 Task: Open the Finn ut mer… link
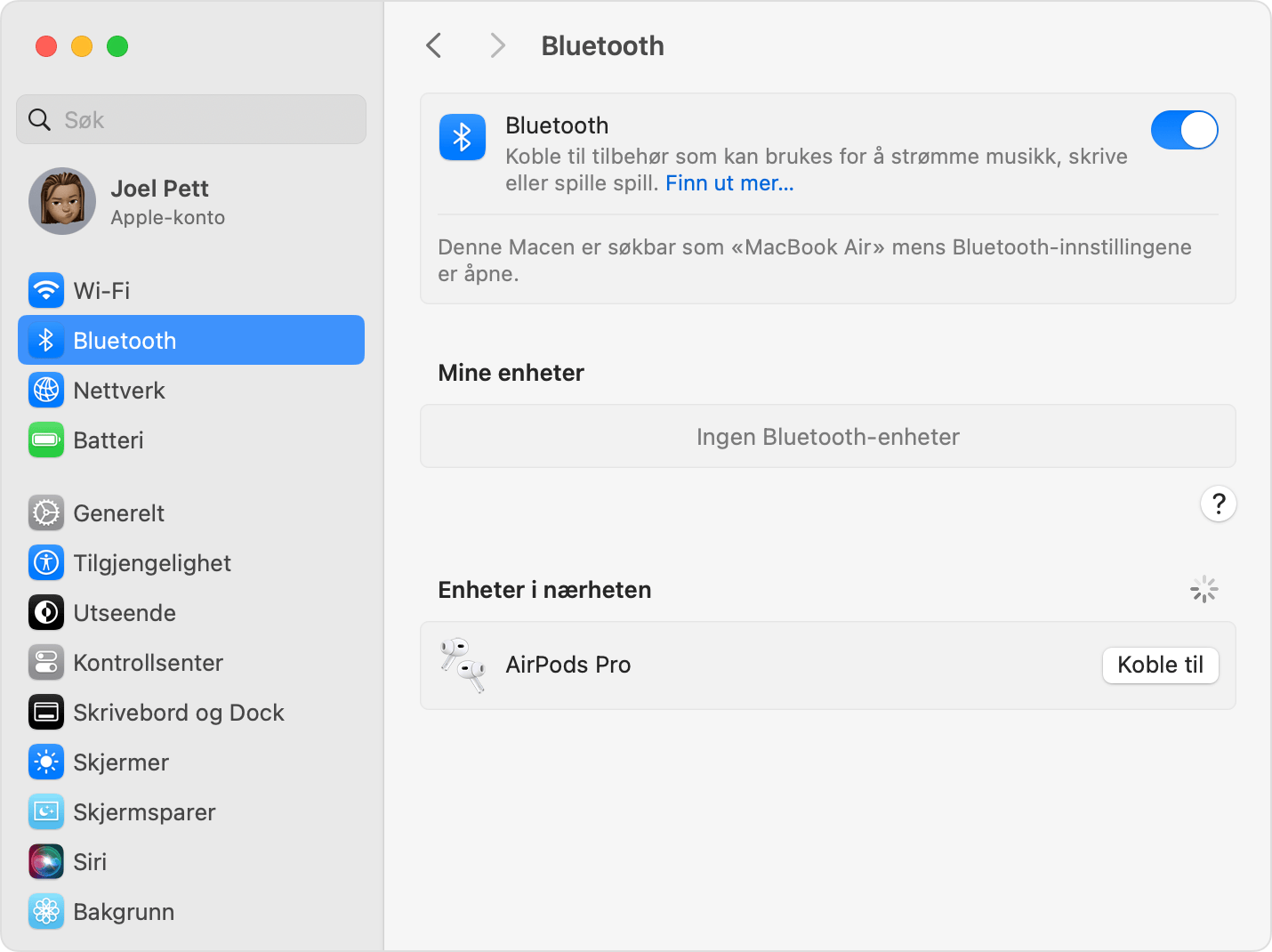pos(729,183)
